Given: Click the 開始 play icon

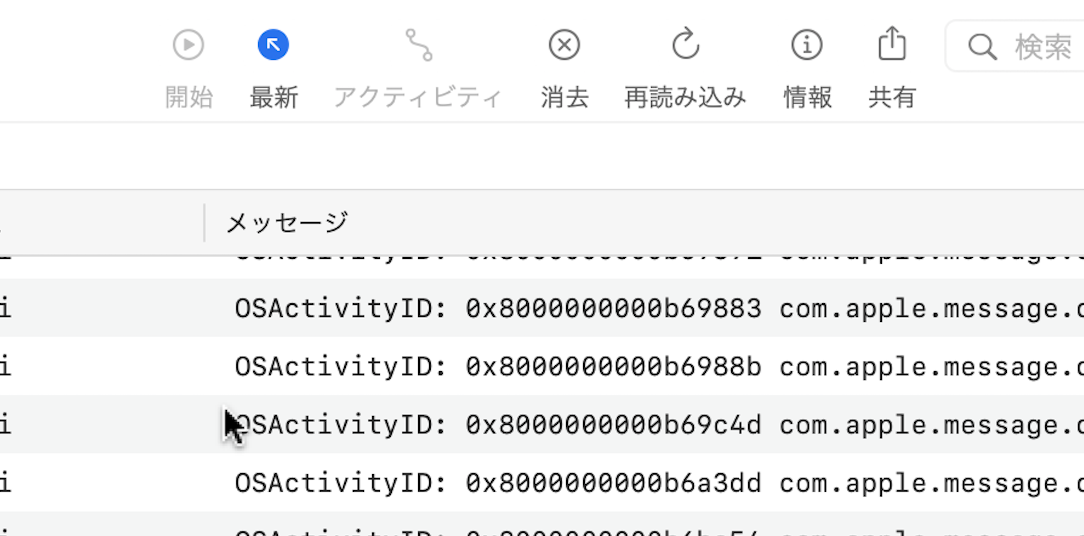Looking at the screenshot, I should [x=188, y=45].
